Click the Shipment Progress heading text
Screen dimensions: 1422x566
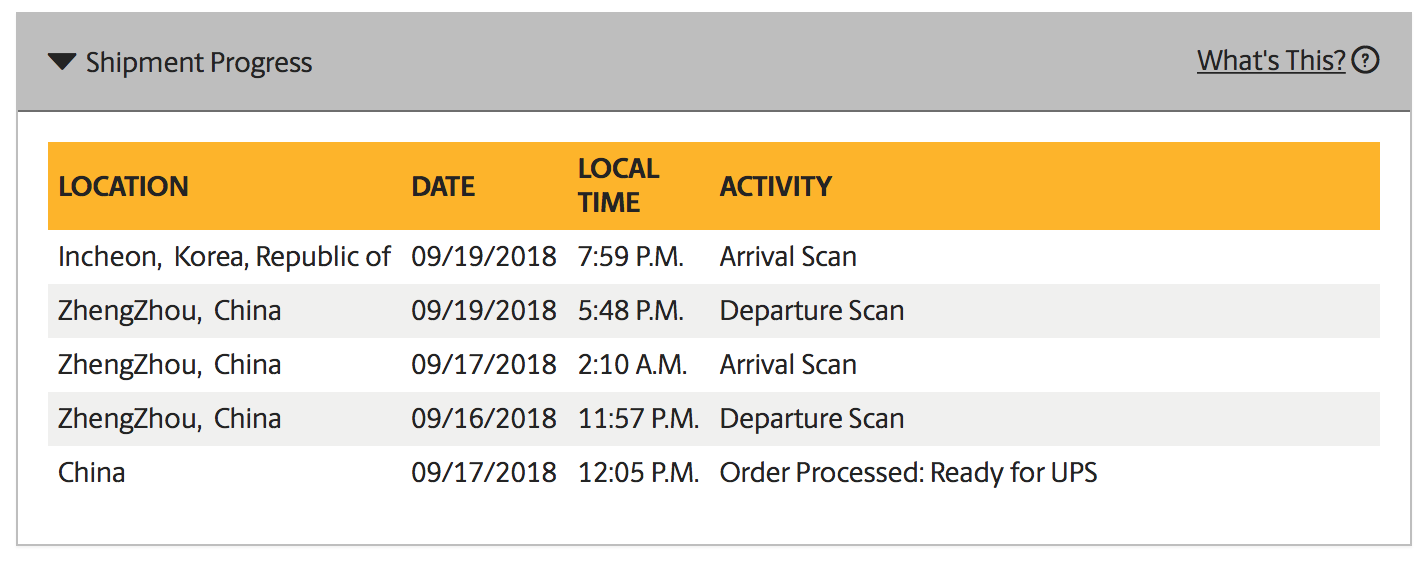point(199,63)
